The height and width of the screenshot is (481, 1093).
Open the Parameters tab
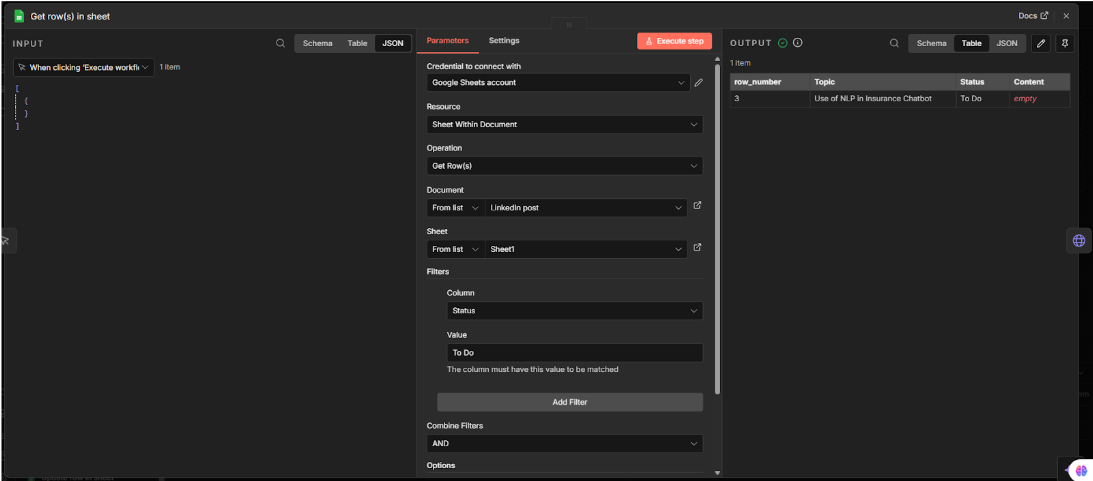point(448,40)
